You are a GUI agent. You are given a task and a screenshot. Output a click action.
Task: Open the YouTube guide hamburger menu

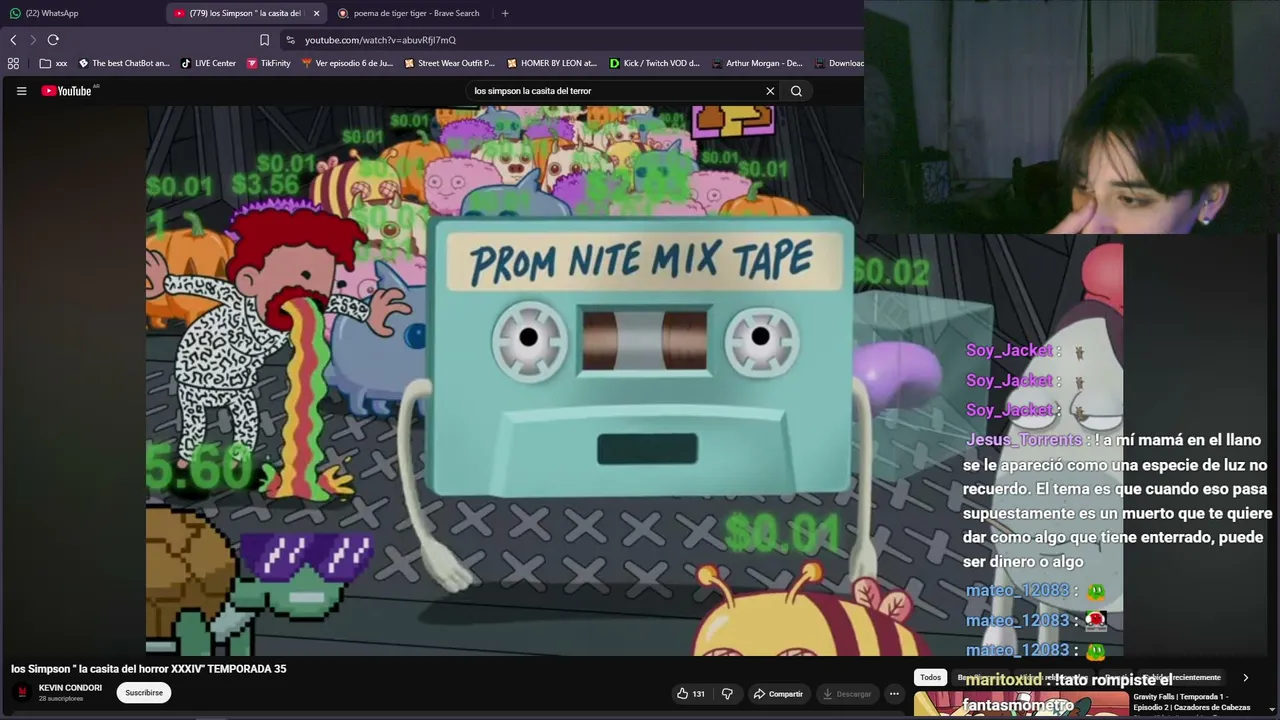(21, 91)
